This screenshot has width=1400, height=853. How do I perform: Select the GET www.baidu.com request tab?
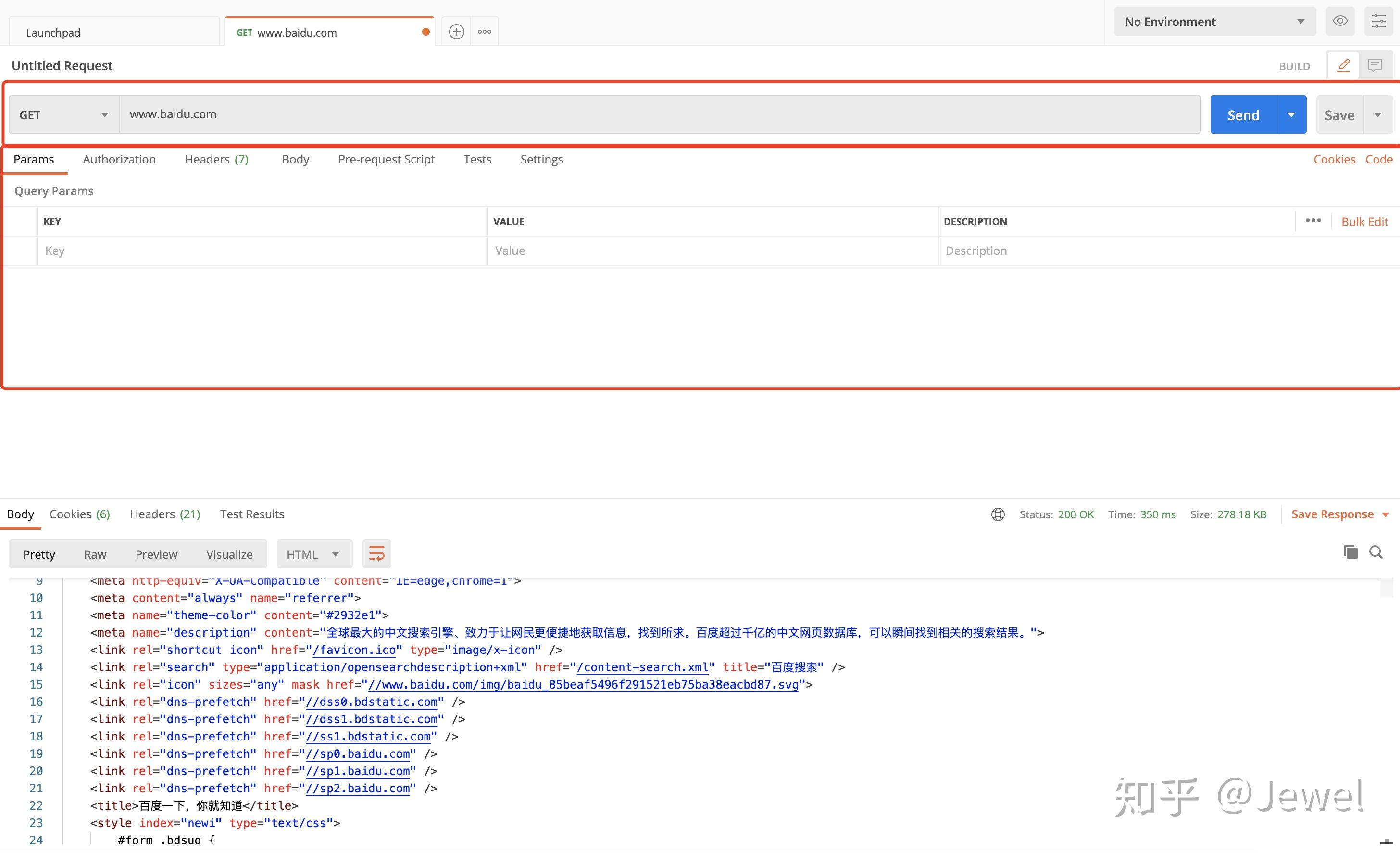click(329, 32)
